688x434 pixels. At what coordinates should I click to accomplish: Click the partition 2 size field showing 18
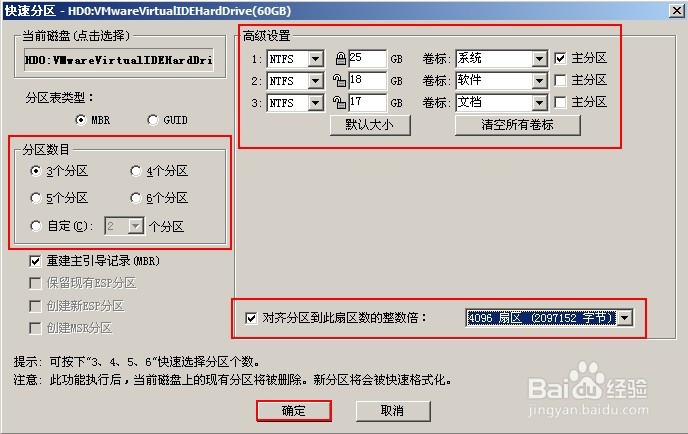click(368, 80)
